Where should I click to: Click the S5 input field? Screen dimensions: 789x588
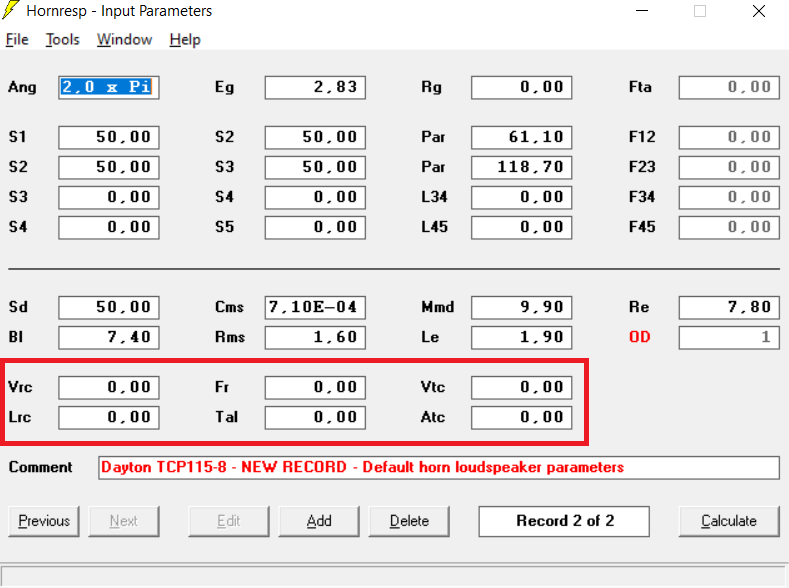(315, 227)
